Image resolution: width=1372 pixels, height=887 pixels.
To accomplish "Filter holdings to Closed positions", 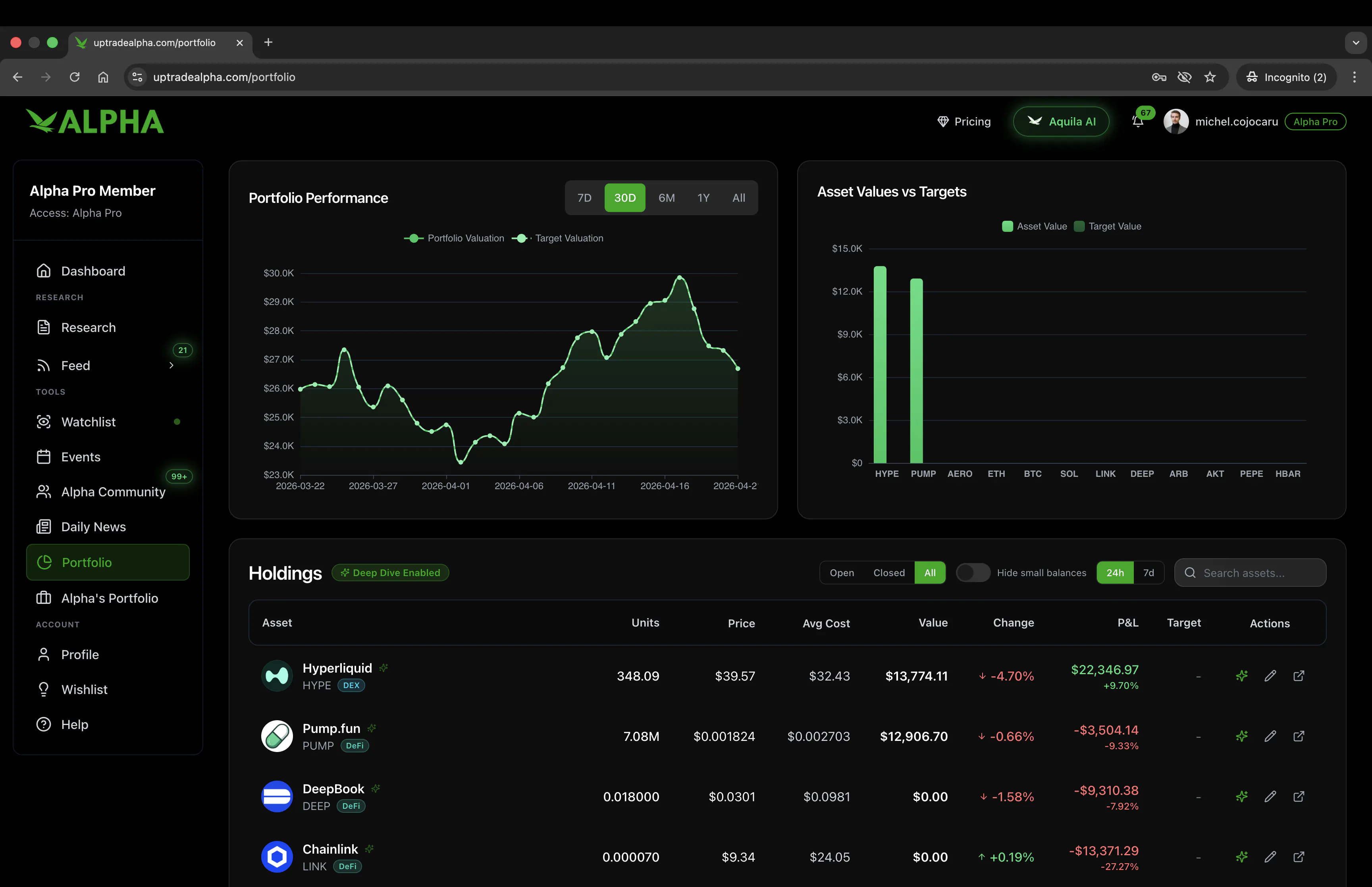I will tap(889, 573).
